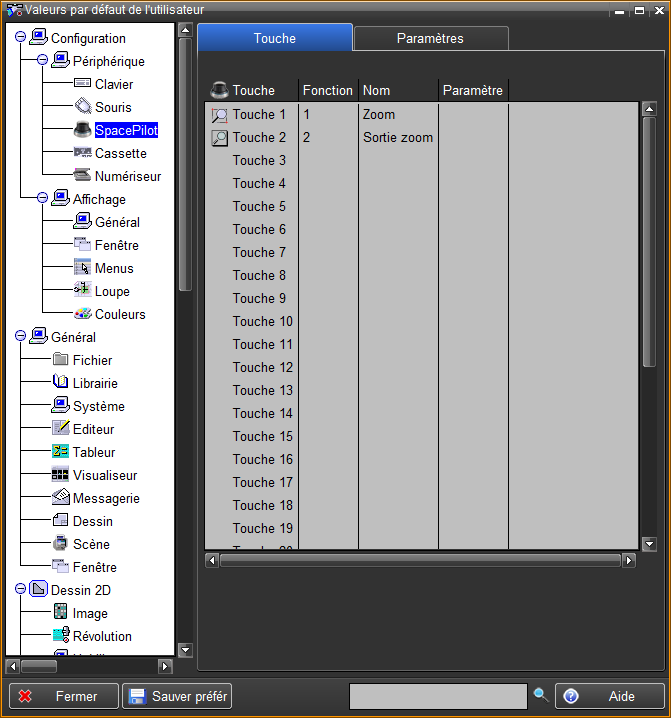The image size is (671, 718).
Task: Collapse the Configuration tree node
Action: [x=20, y=38]
